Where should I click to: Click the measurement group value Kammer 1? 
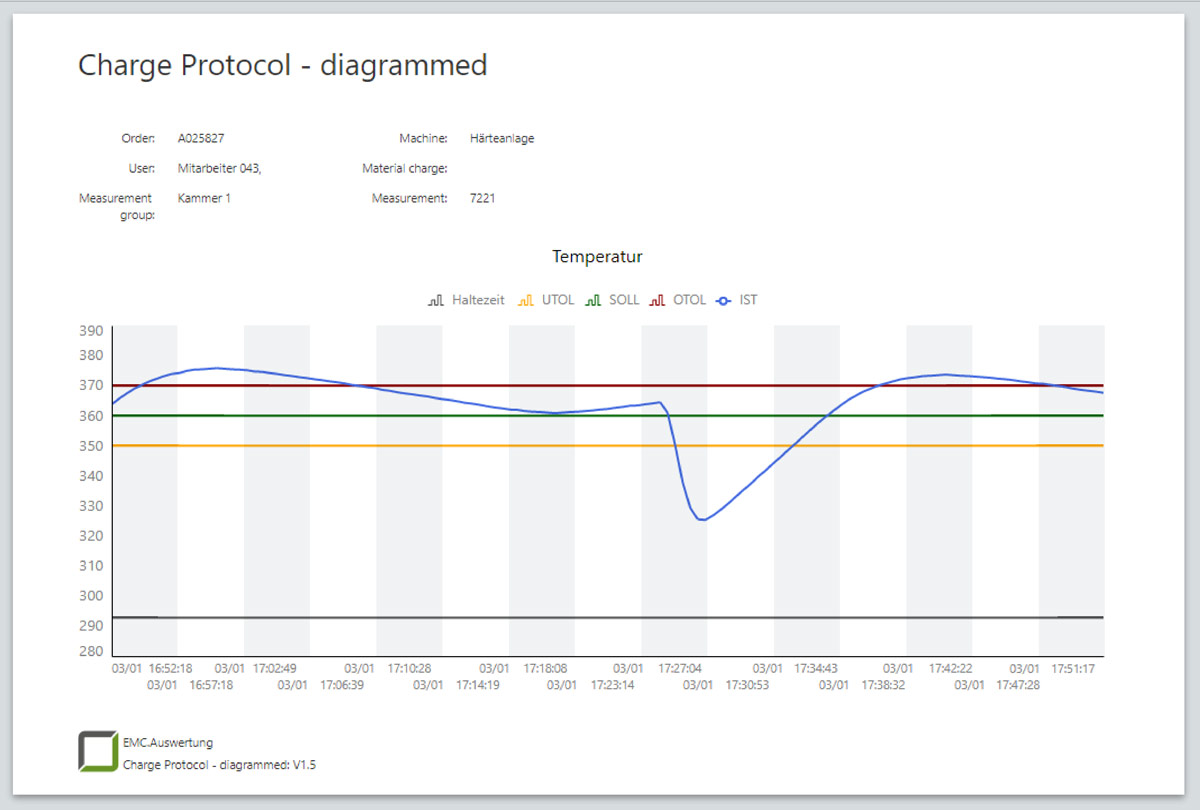(x=204, y=198)
